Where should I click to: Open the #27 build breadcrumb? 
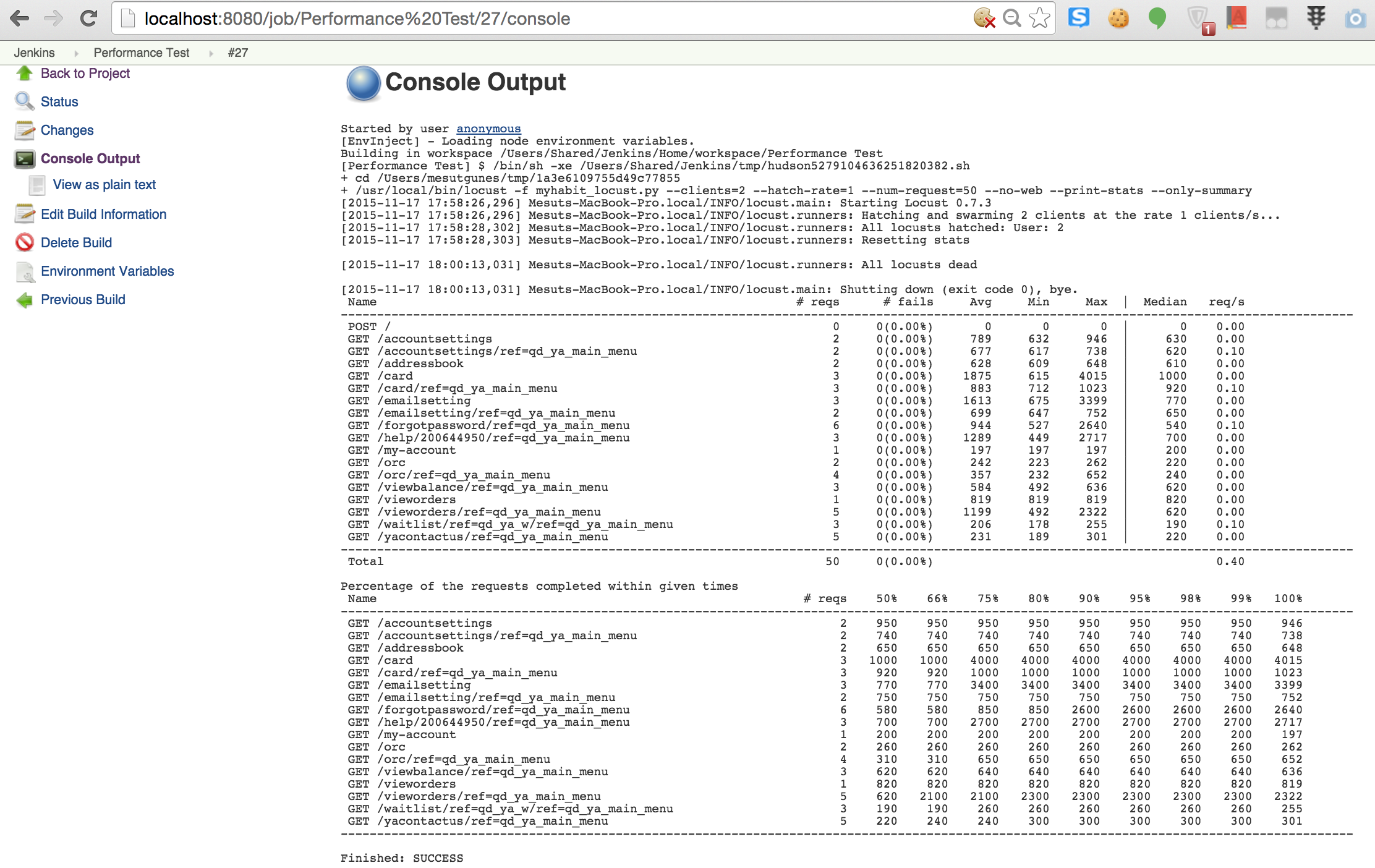237,53
